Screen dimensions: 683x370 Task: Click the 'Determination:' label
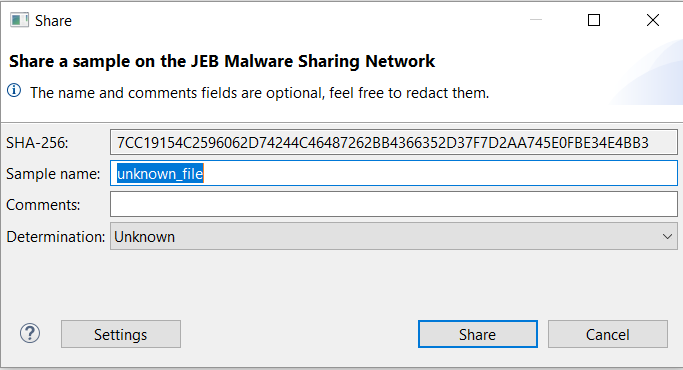[x=56, y=237]
